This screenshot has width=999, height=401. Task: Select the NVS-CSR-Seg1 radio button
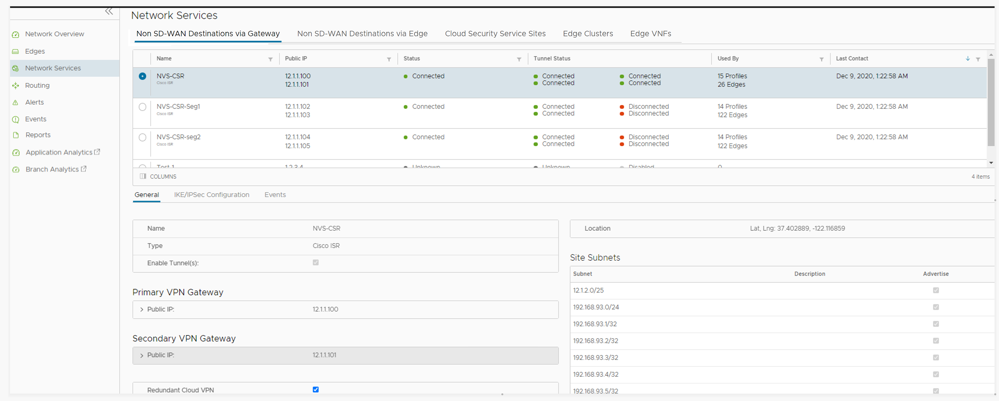pyautogui.click(x=143, y=107)
